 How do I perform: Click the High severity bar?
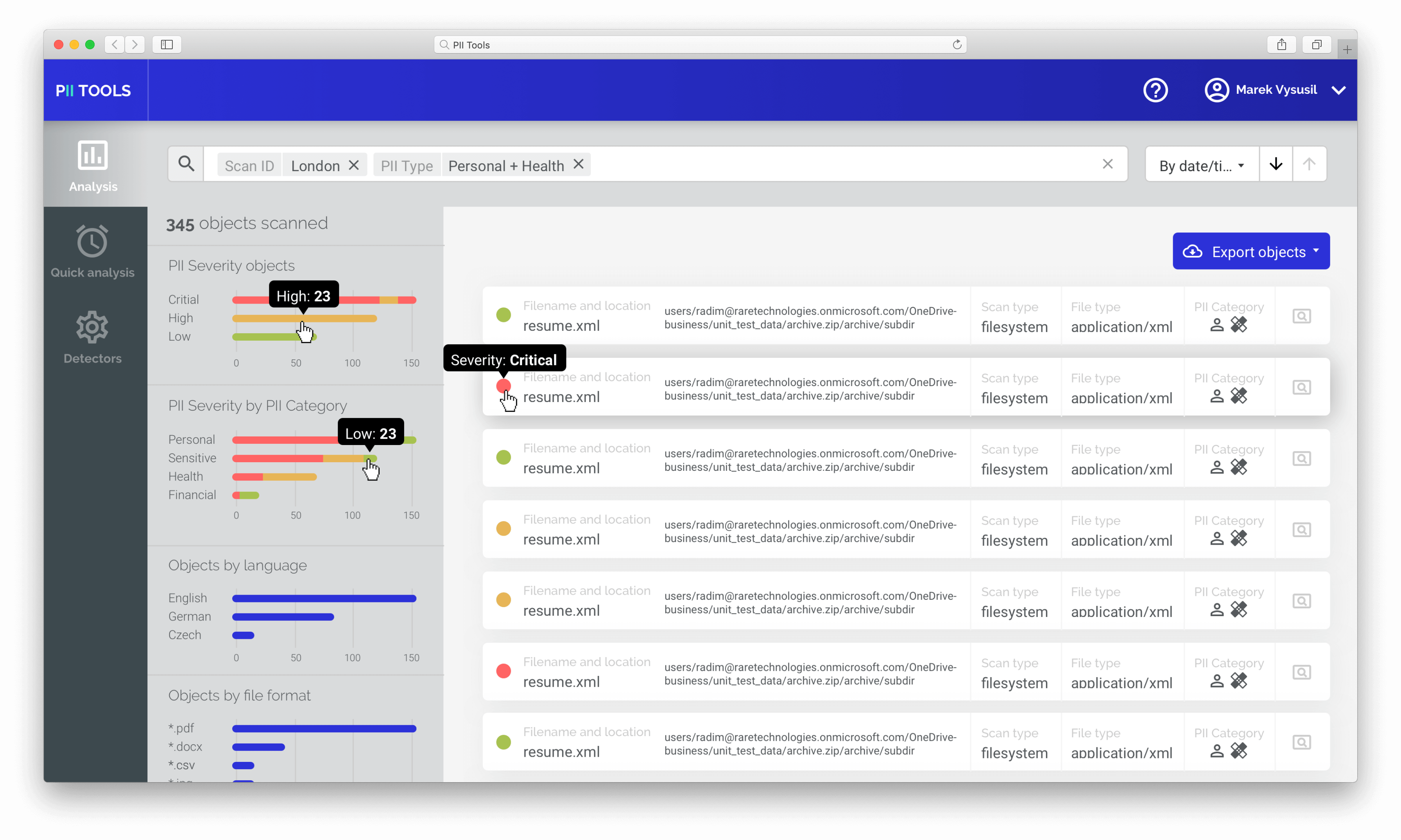tap(305, 319)
